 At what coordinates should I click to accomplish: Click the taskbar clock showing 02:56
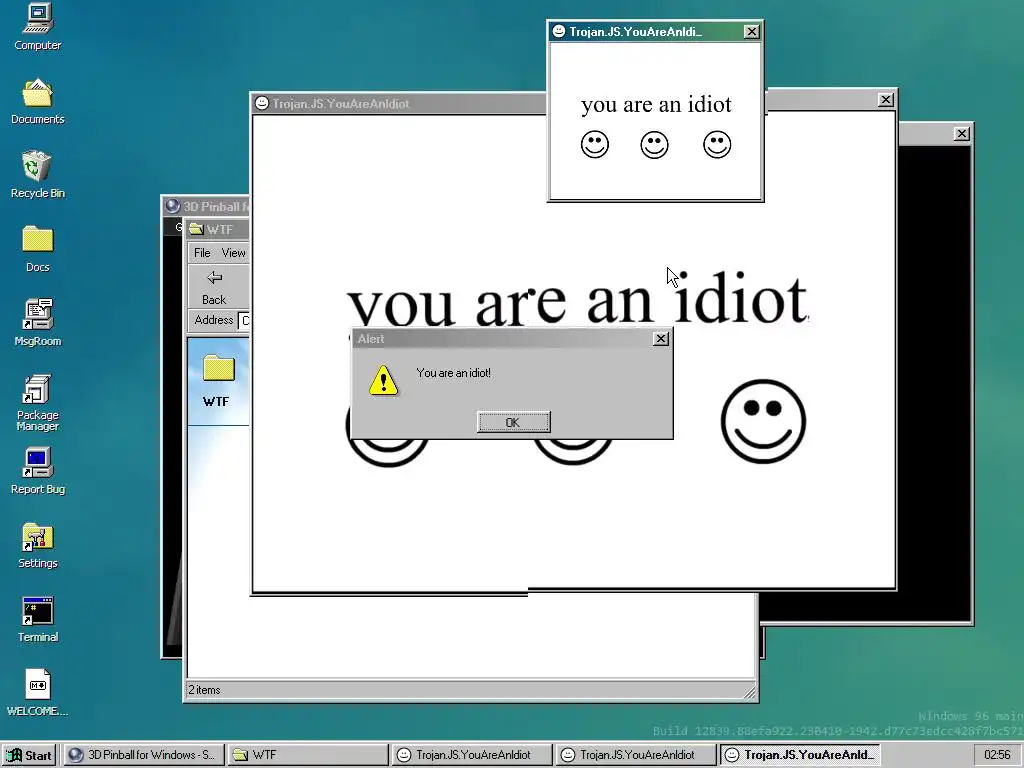pos(997,755)
